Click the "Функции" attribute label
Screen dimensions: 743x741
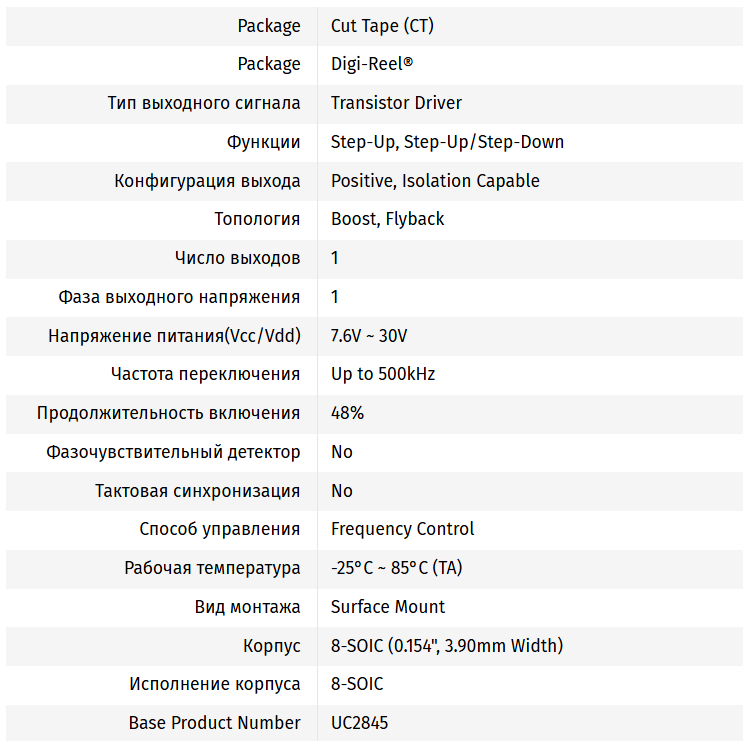point(263,142)
